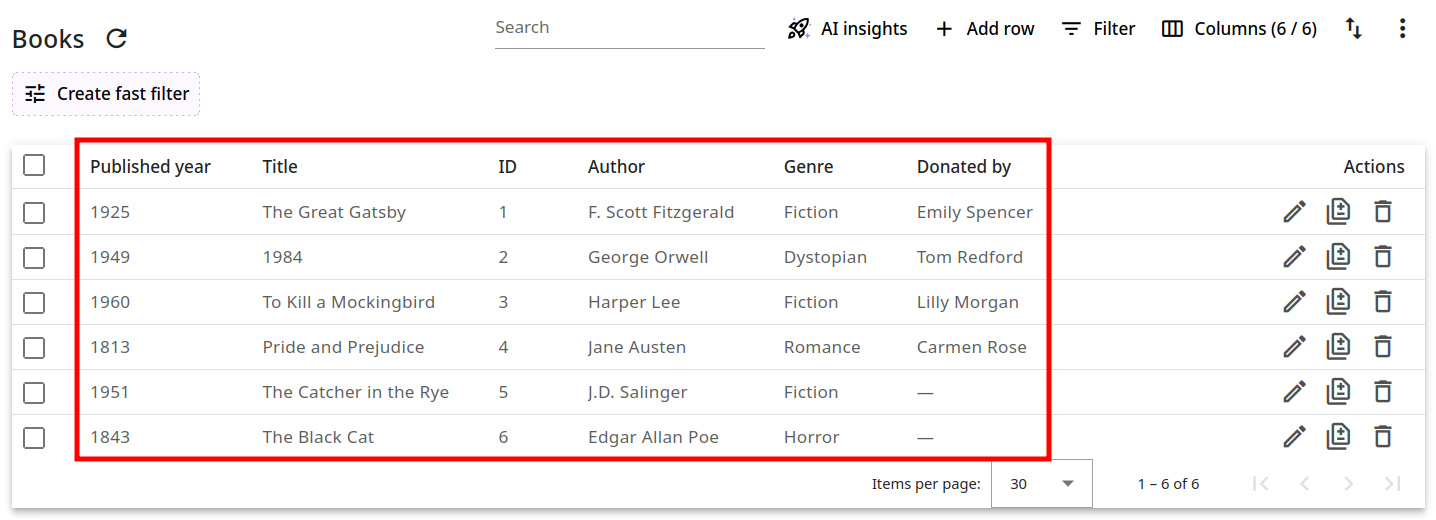The height and width of the screenshot is (520, 1436).
Task: Edit the Pride and Prejudice row
Action: coord(1294,347)
